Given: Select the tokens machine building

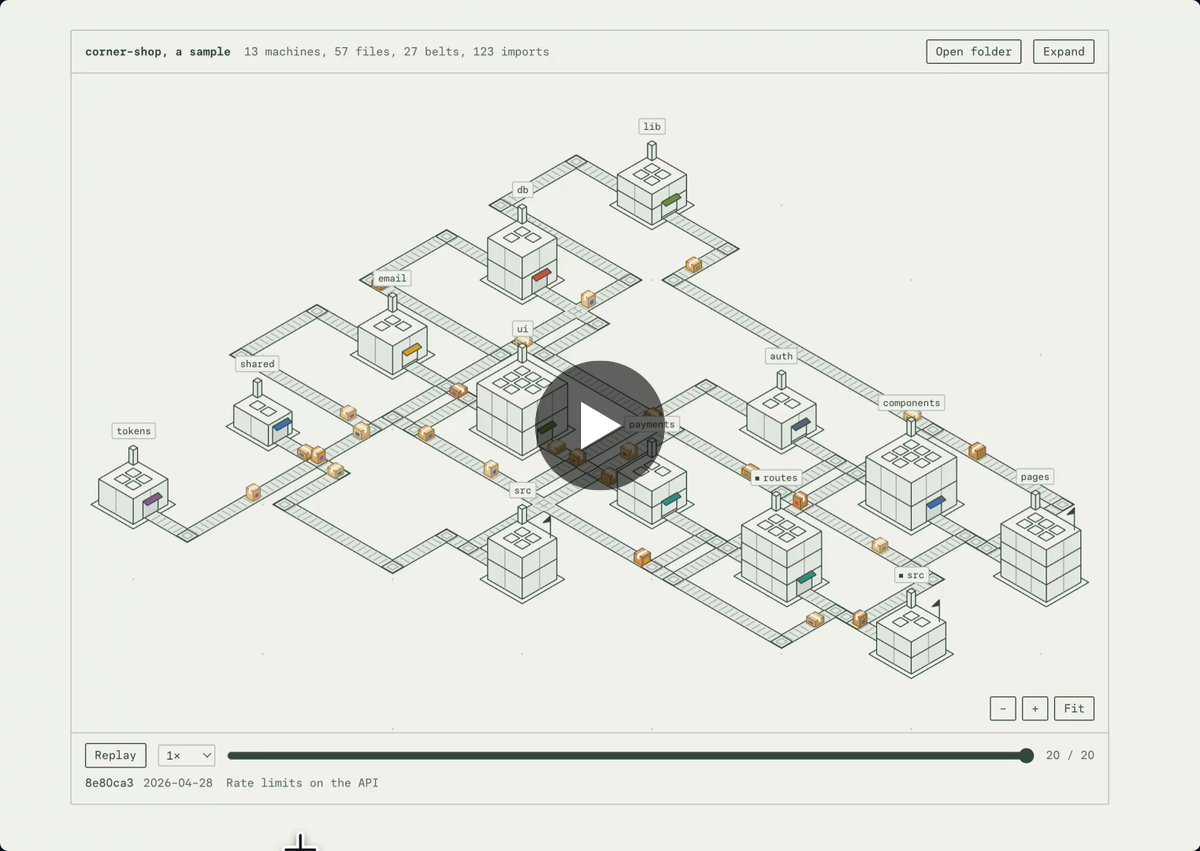Looking at the screenshot, I should click(x=132, y=492).
